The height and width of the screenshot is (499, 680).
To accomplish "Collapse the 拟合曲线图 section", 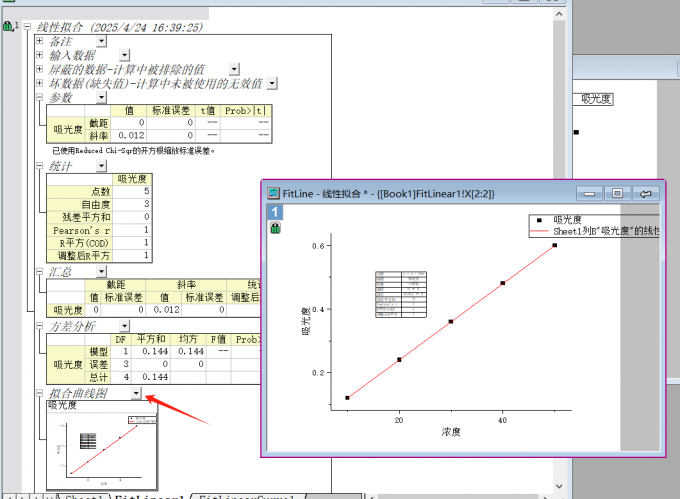I will point(39,393).
